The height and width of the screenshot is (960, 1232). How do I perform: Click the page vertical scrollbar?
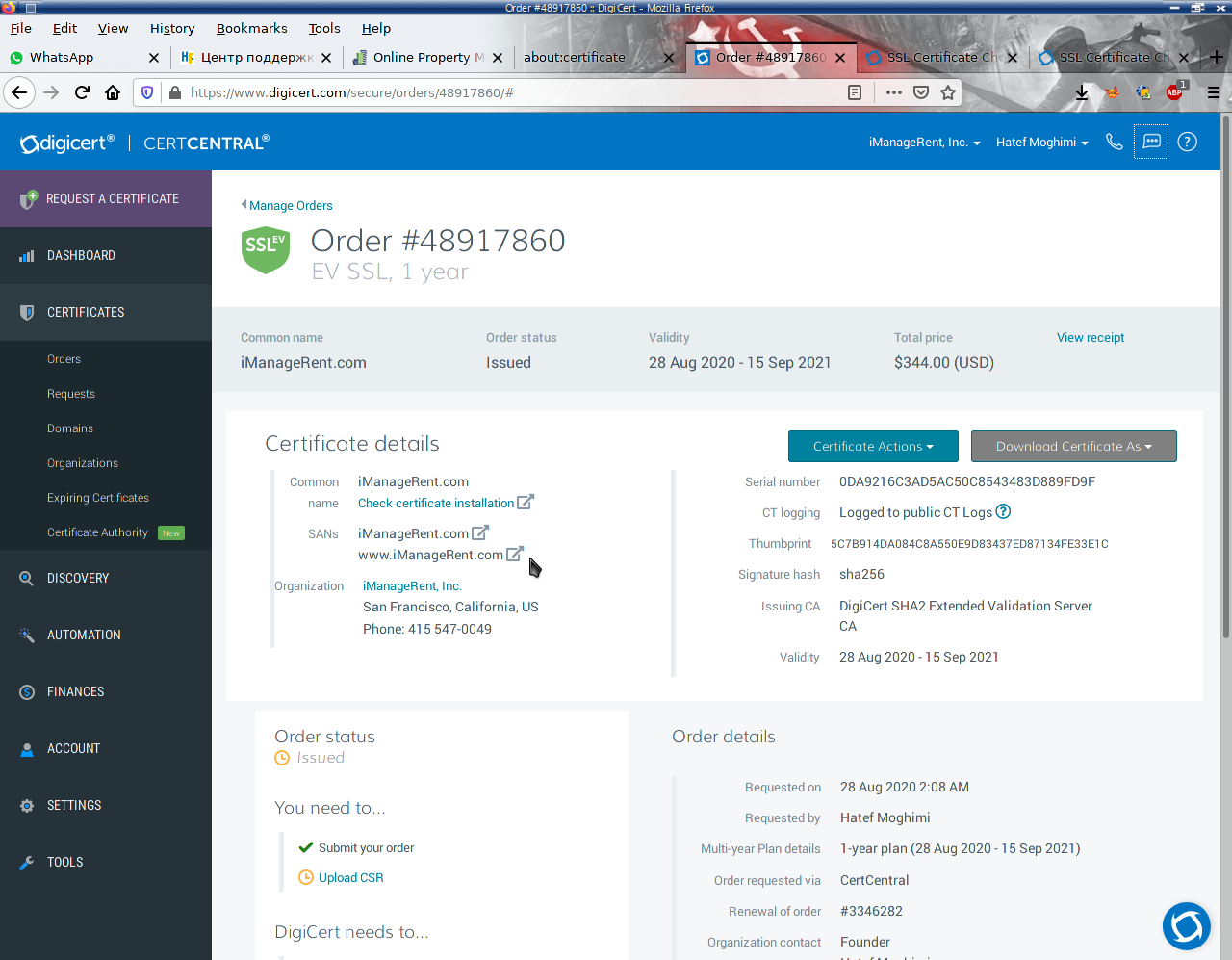(1226, 376)
